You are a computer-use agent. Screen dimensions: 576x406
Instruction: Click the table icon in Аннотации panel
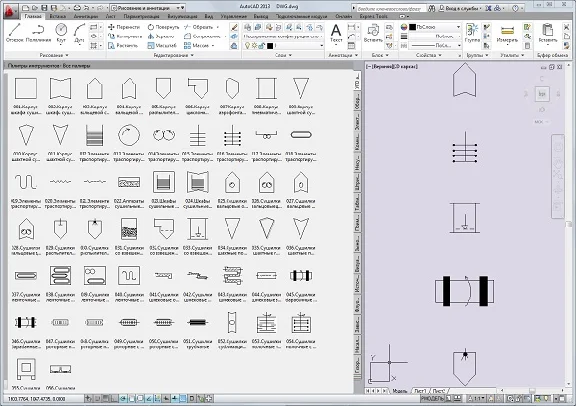click(352, 46)
